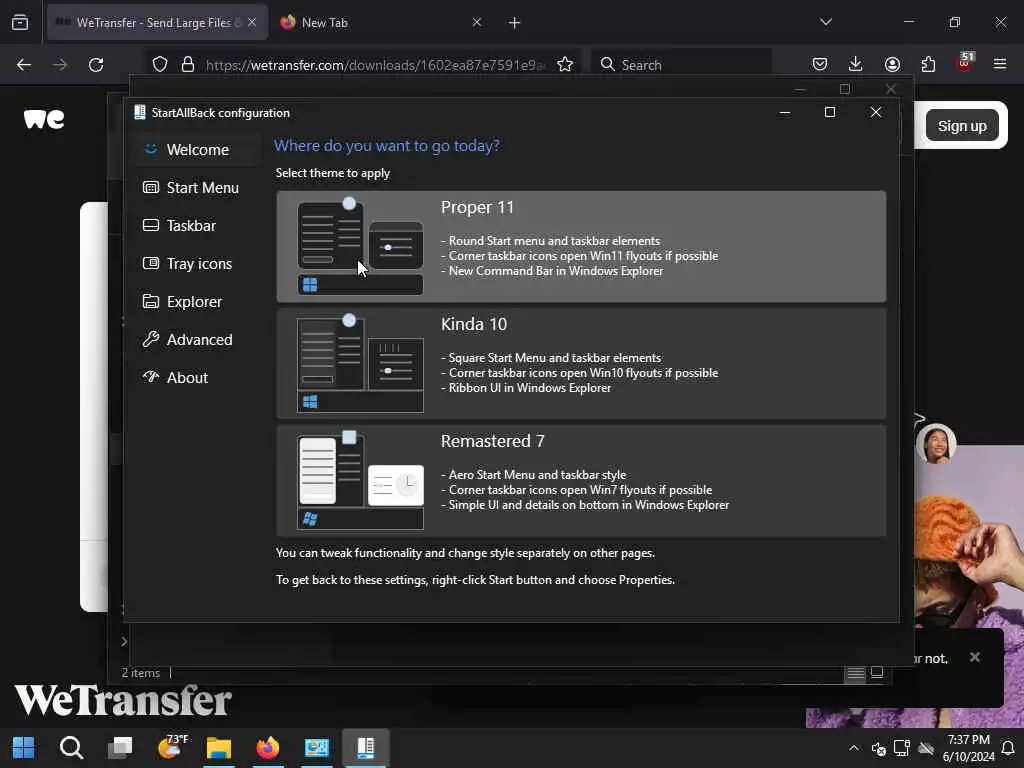Click the '2 items' status bar text
1024x768 pixels.
coord(140,673)
